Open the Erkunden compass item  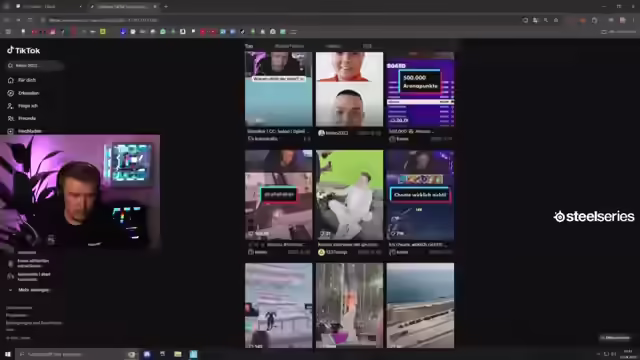point(23,93)
